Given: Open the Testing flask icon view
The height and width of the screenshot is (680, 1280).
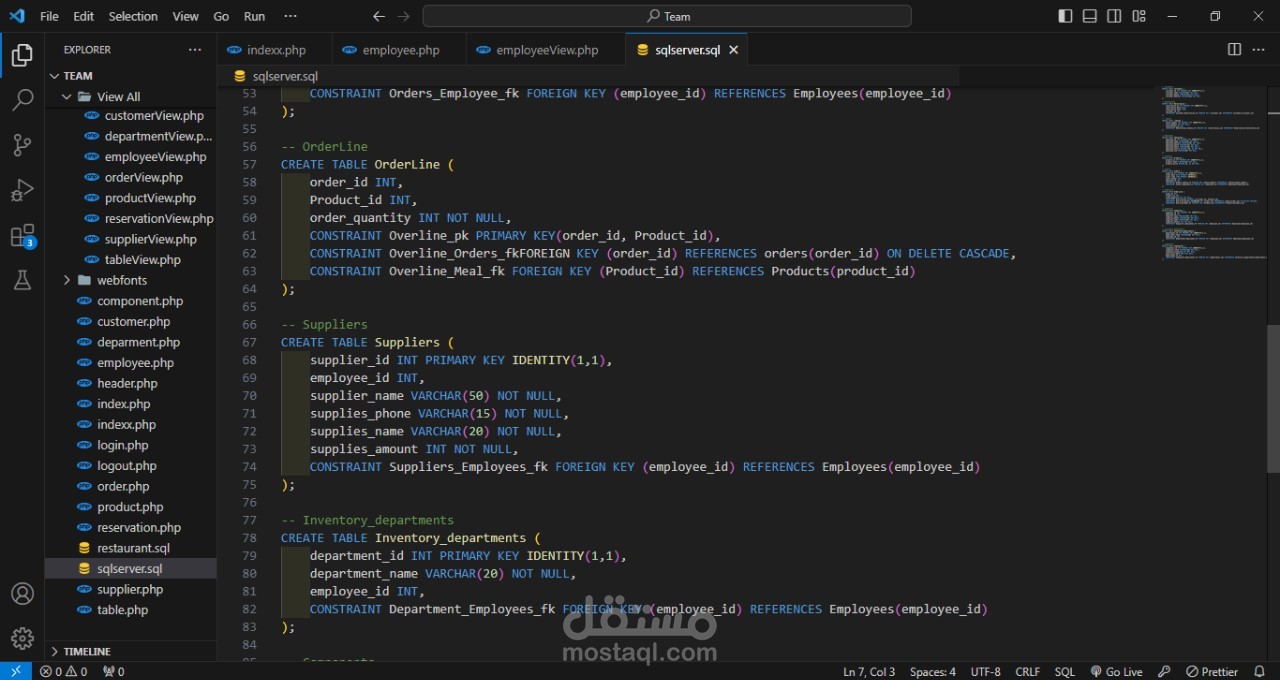Looking at the screenshot, I should [22, 281].
